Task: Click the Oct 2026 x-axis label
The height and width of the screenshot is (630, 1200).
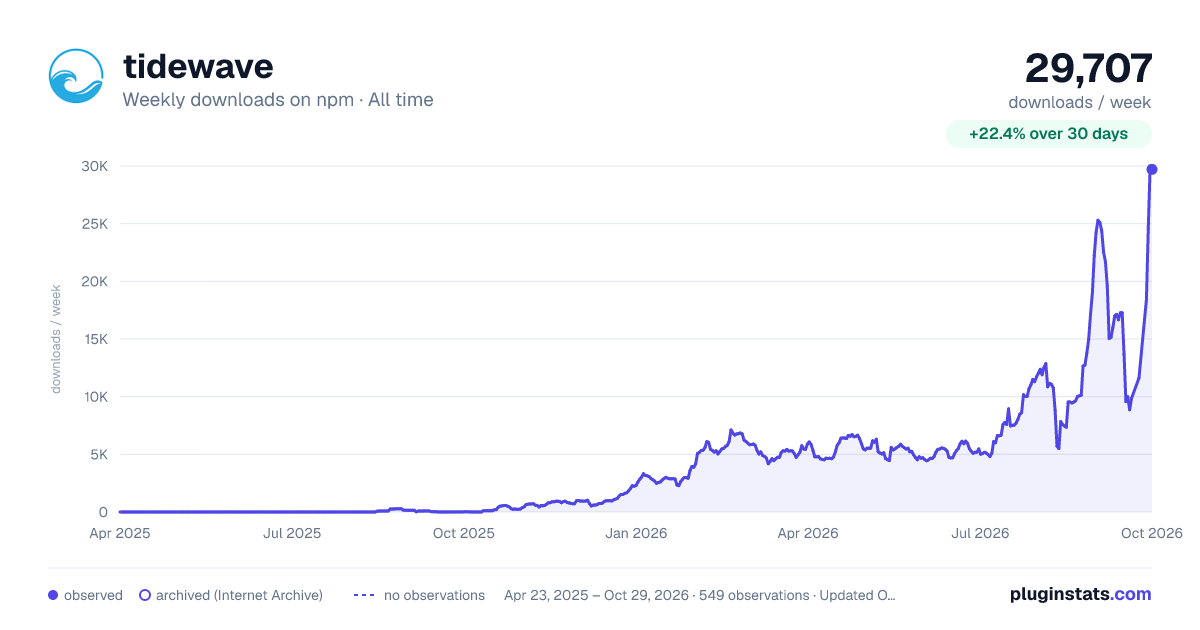Action: point(1151,533)
